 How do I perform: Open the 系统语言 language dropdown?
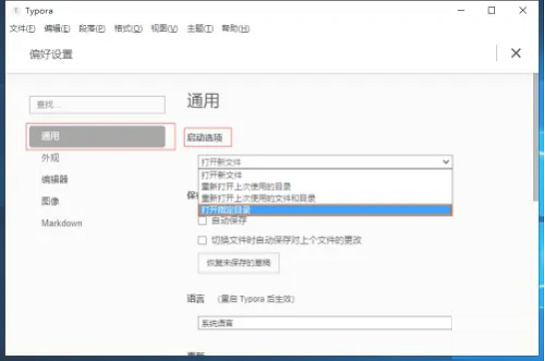pyautogui.click(x=325, y=323)
